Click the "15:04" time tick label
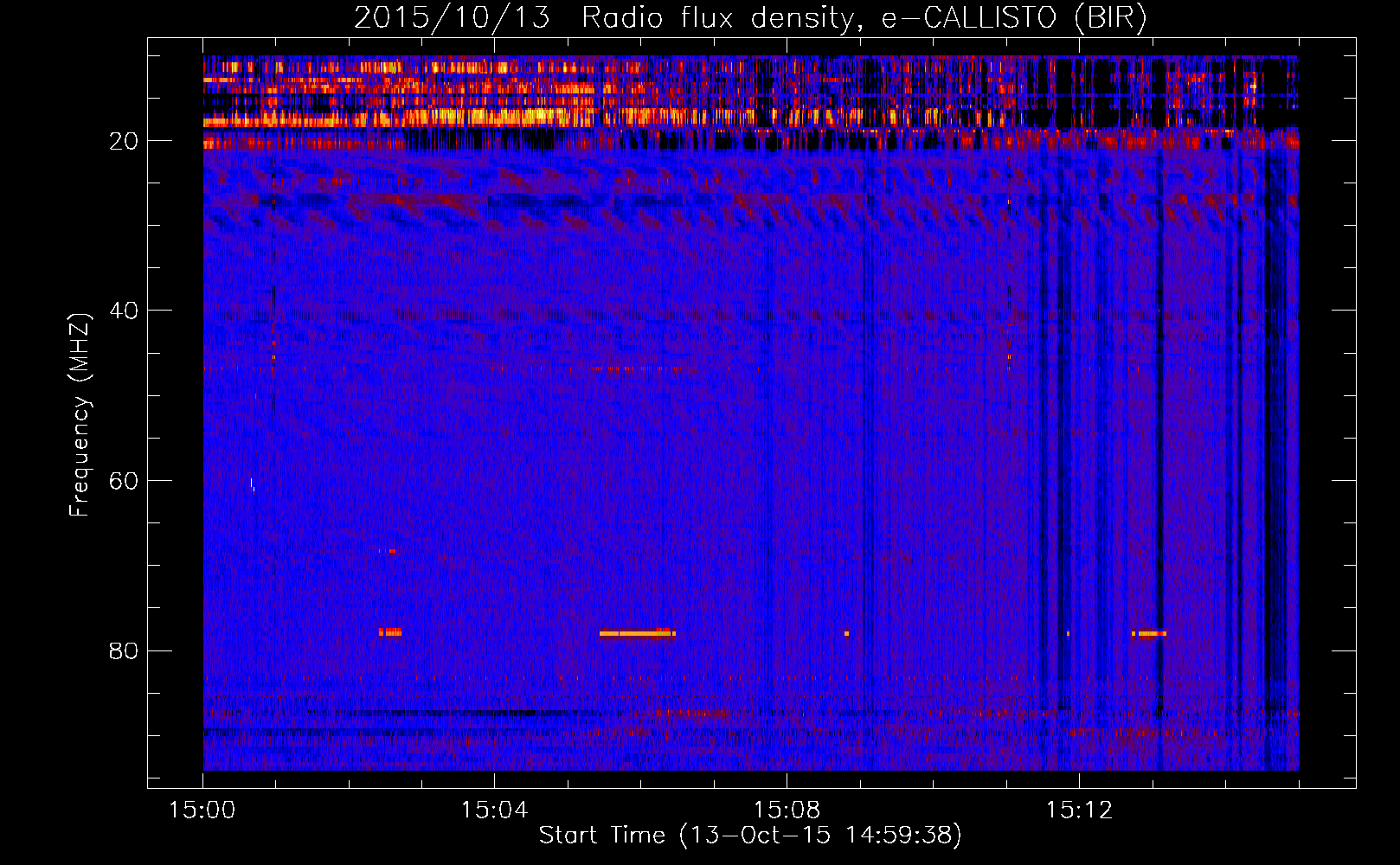1400x865 pixels. 494,811
